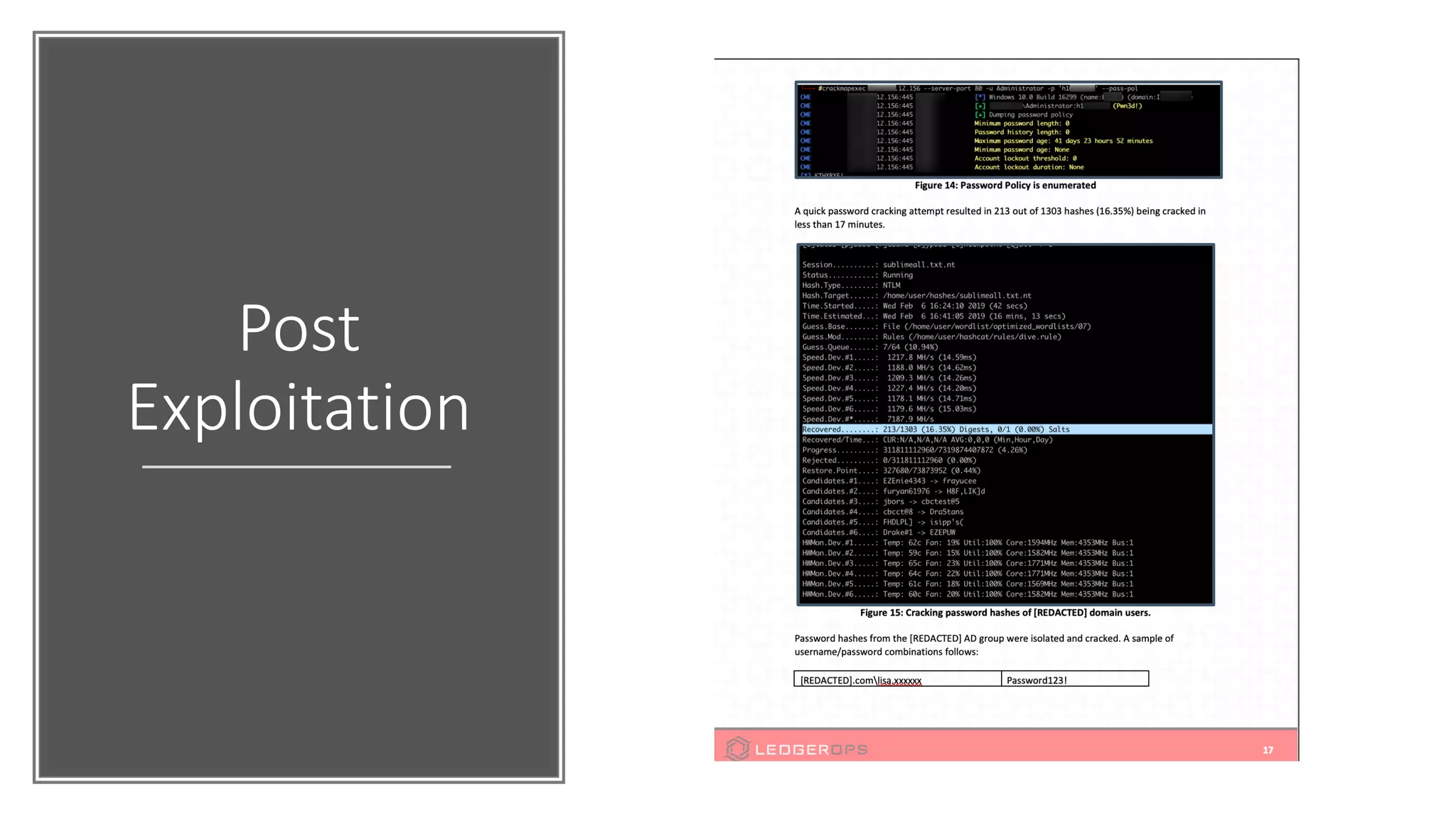Click the LedgerOps hexagon logo icon
This screenshot has width=1456, height=819.
[737, 748]
